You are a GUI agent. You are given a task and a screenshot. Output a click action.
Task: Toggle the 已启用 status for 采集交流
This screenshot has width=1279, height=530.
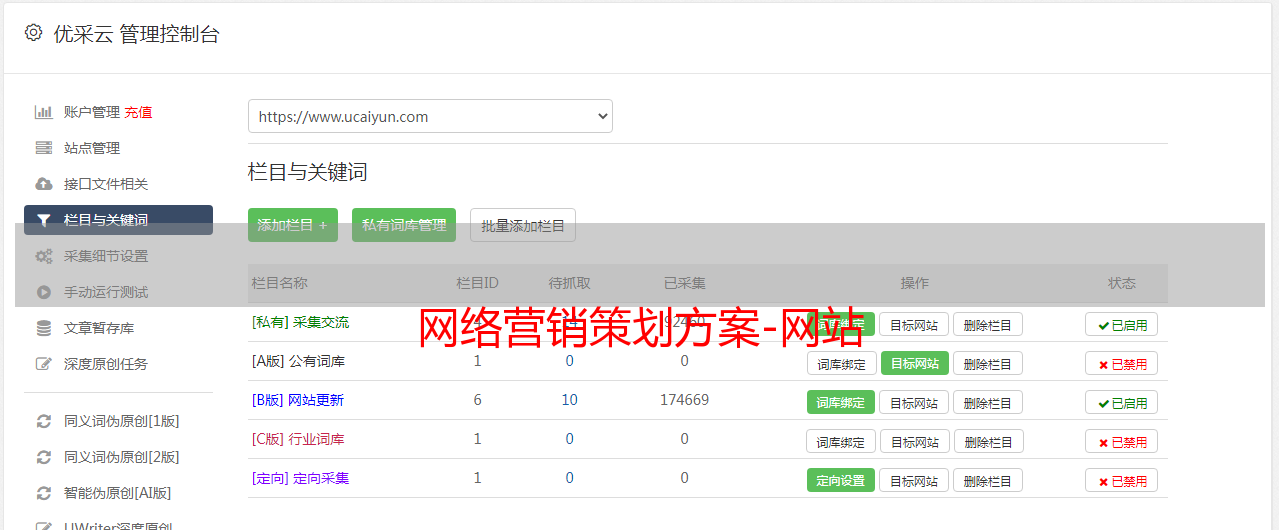pyautogui.click(x=1121, y=324)
